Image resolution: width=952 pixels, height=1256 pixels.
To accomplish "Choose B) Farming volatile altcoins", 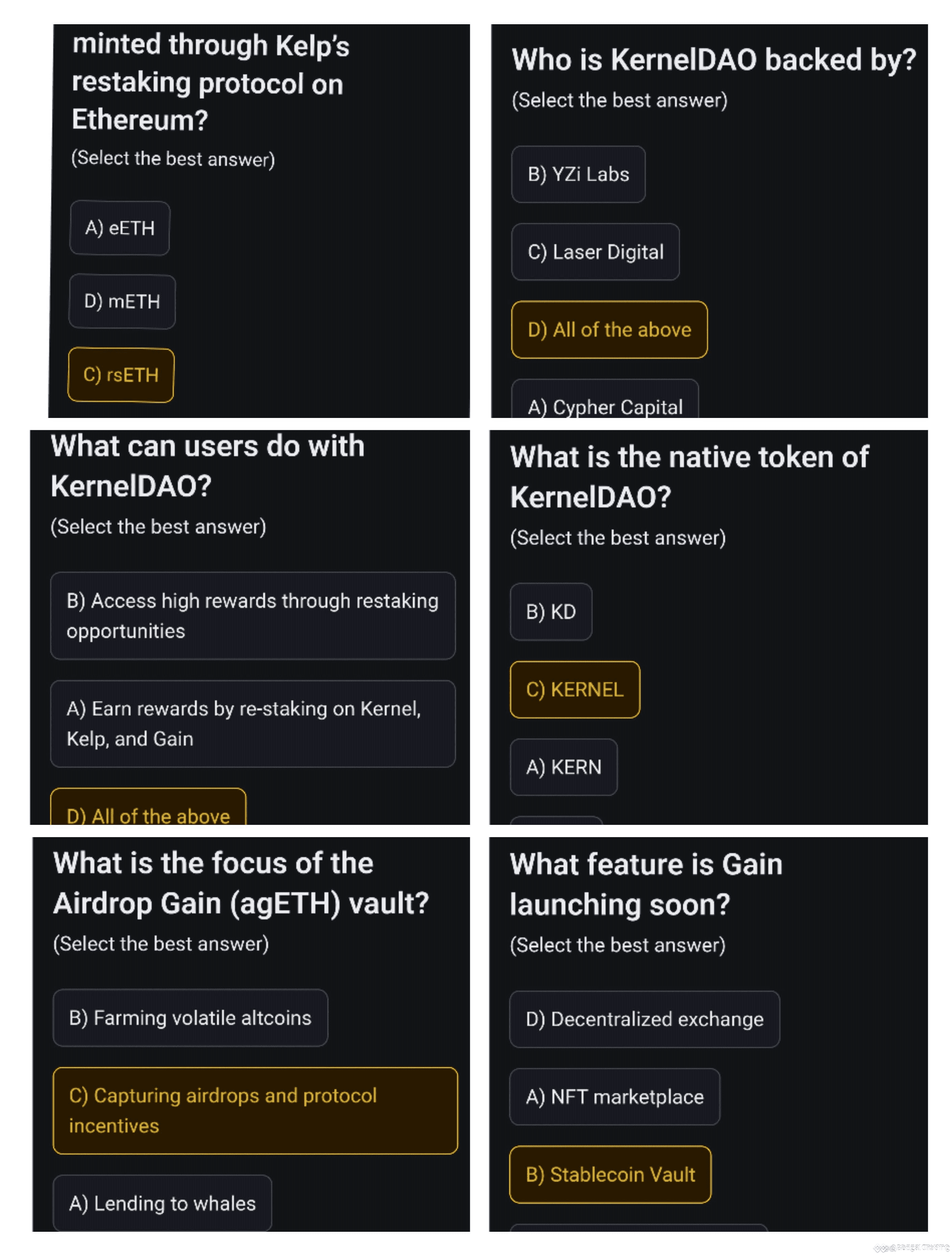I will coord(190,1017).
